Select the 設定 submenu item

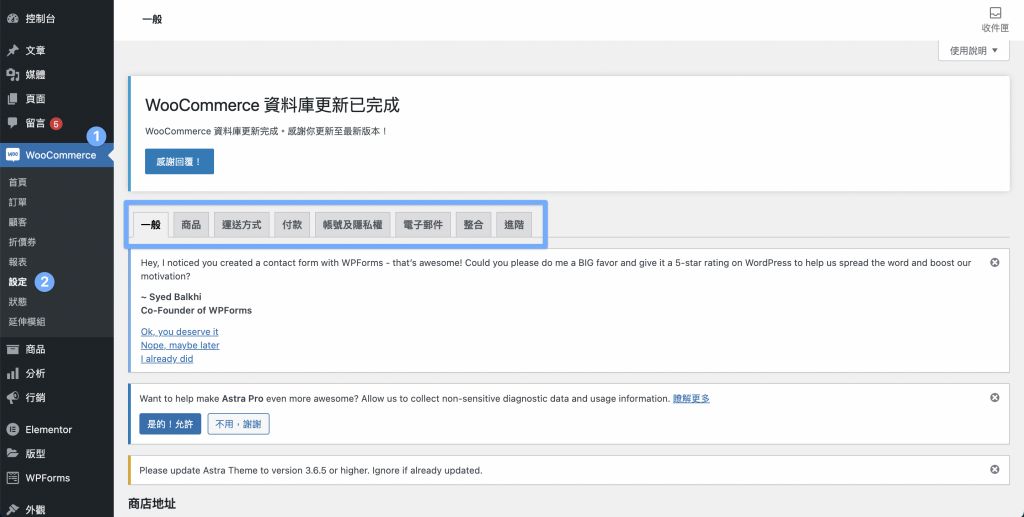pos(18,282)
